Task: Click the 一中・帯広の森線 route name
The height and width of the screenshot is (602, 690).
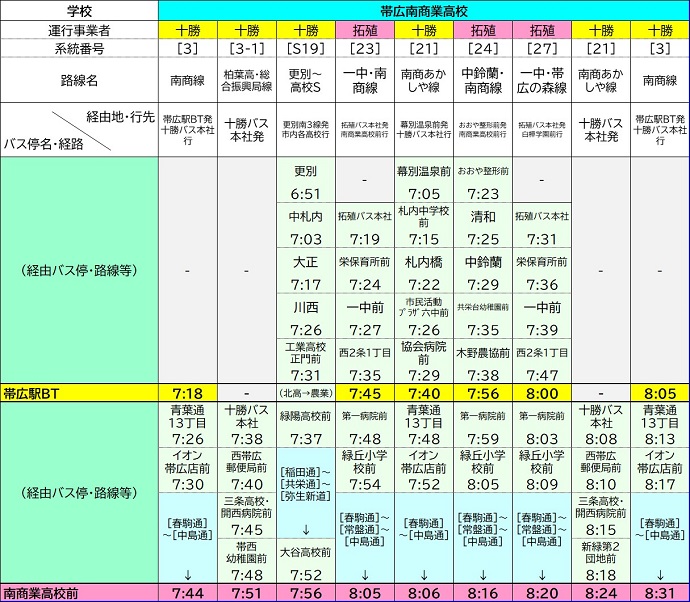Action: (542, 80)
